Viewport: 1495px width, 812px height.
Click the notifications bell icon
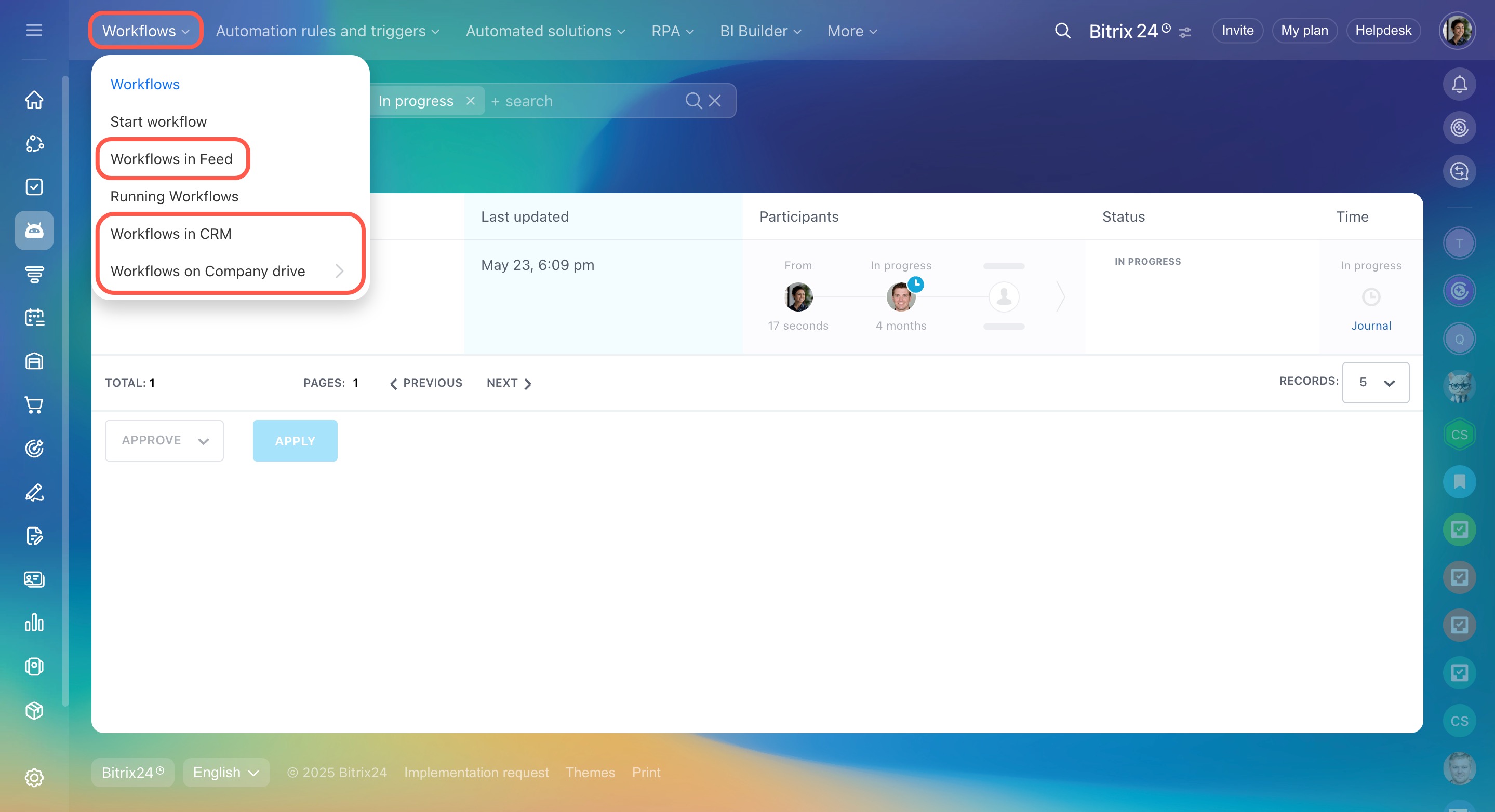(1459, 85)
